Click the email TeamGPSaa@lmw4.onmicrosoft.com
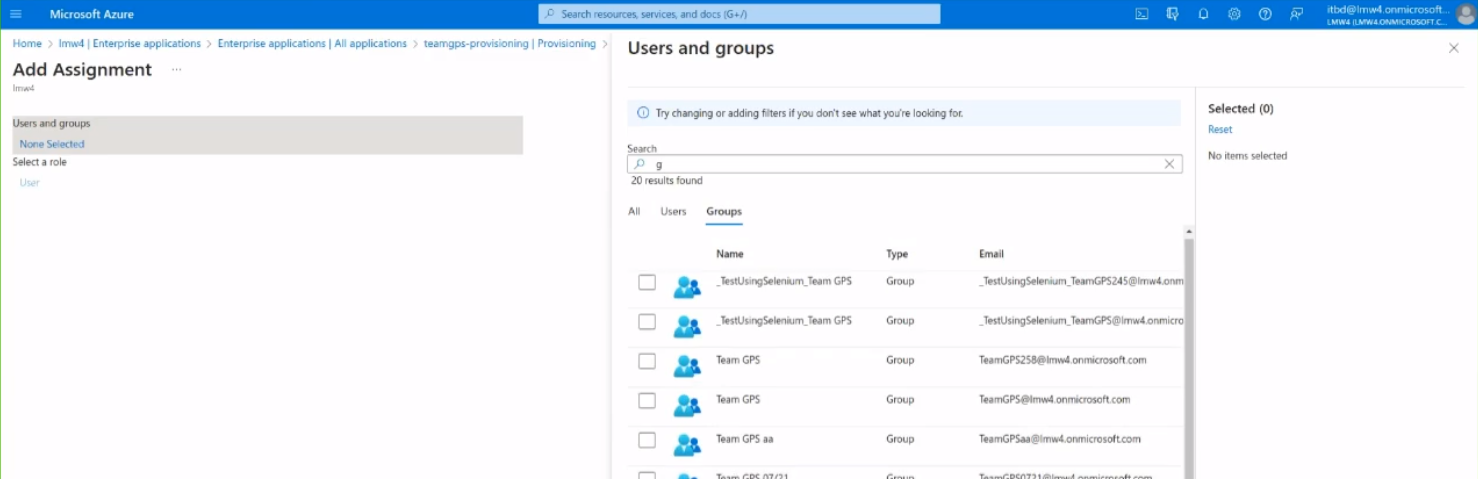This screenshot has height=479, width=1478. pos(1060,439)
